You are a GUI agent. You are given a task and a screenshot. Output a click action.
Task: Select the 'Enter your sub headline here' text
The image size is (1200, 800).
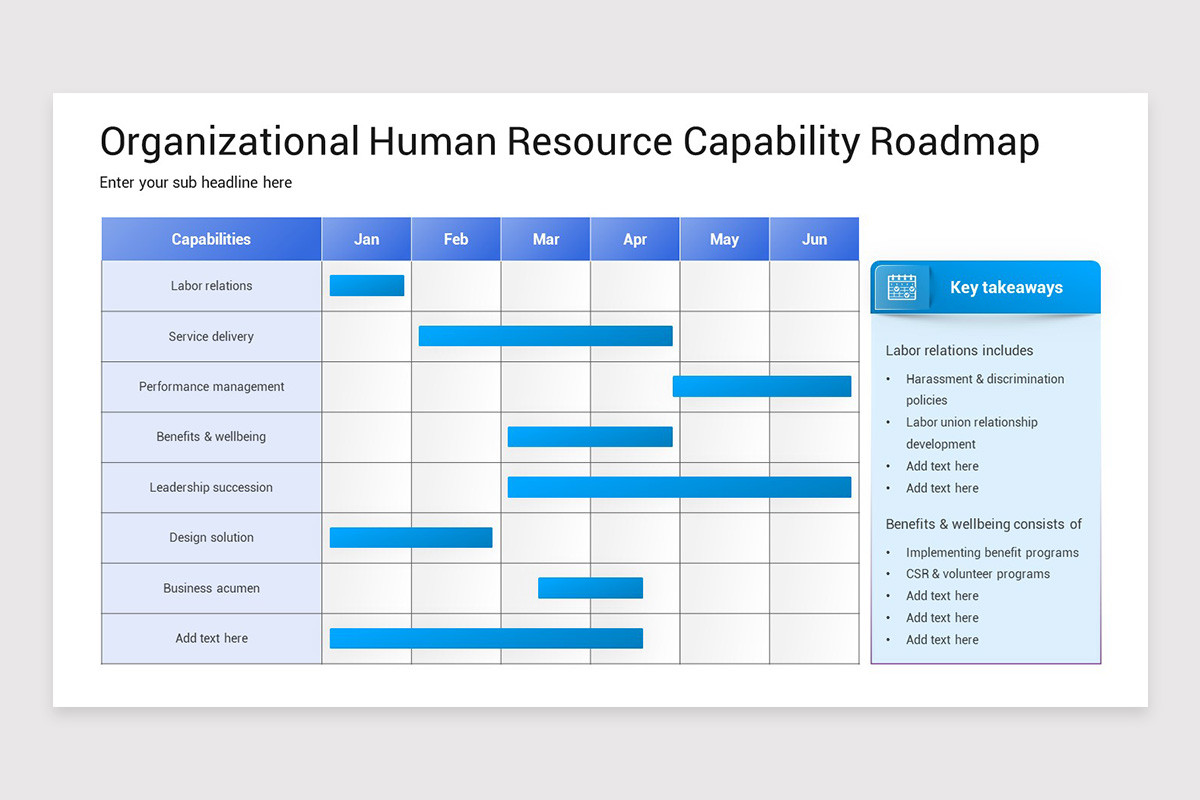point(196,182)
